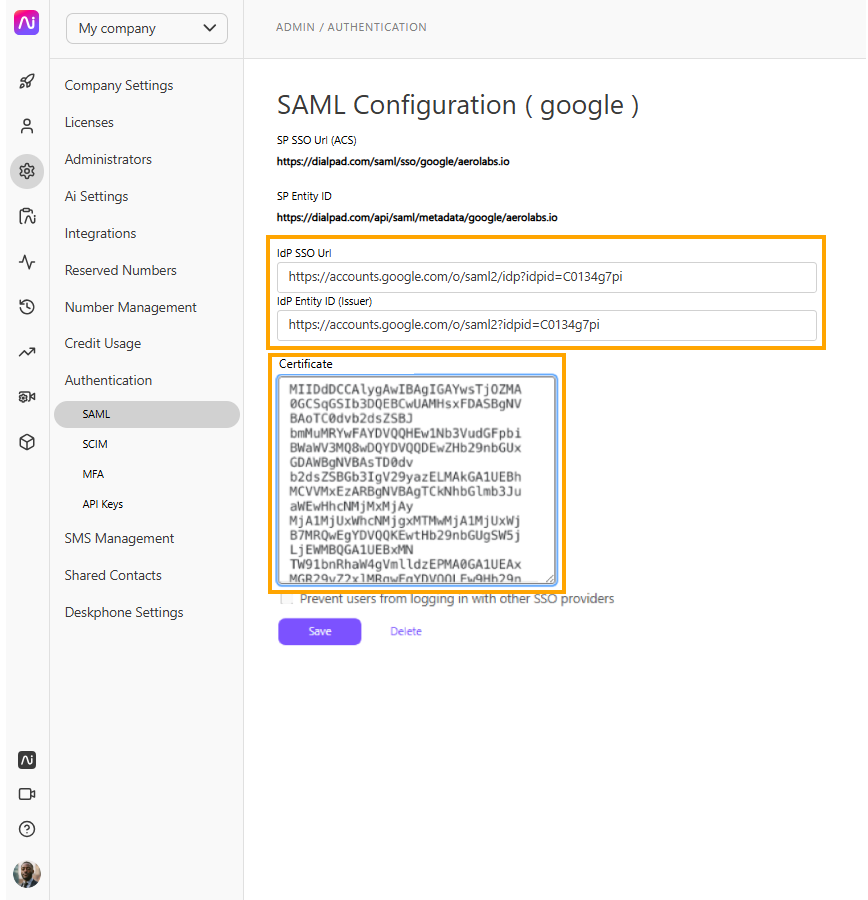Click into the IdP SSO Url field
The width and height of the screenshot is (868, 900).
547,277
